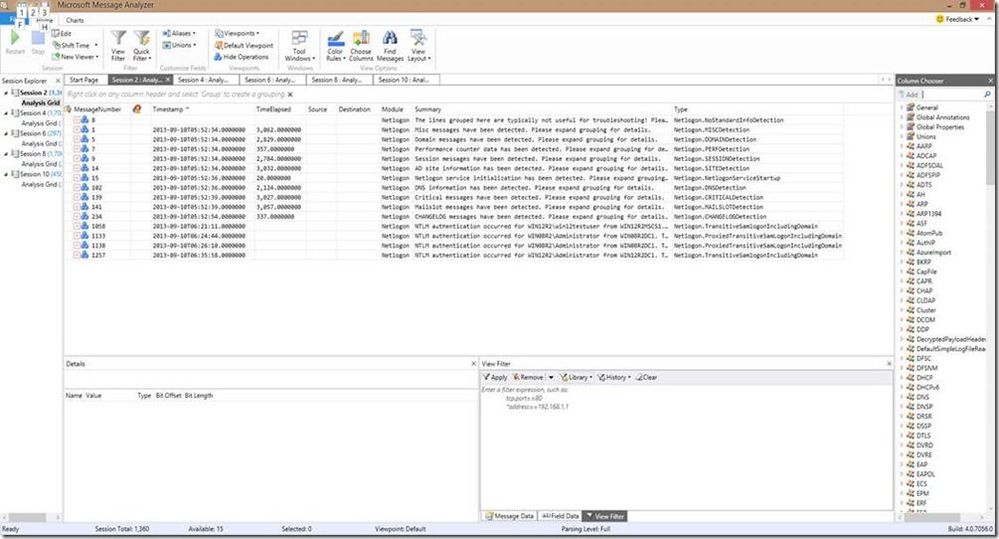Click inside the filter expression box

[x=686, y=446]
